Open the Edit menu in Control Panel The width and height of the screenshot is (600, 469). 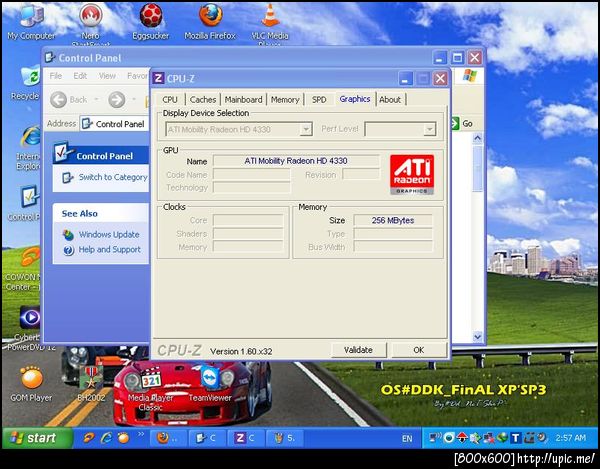pyautogui.click(x=80, y=76)
